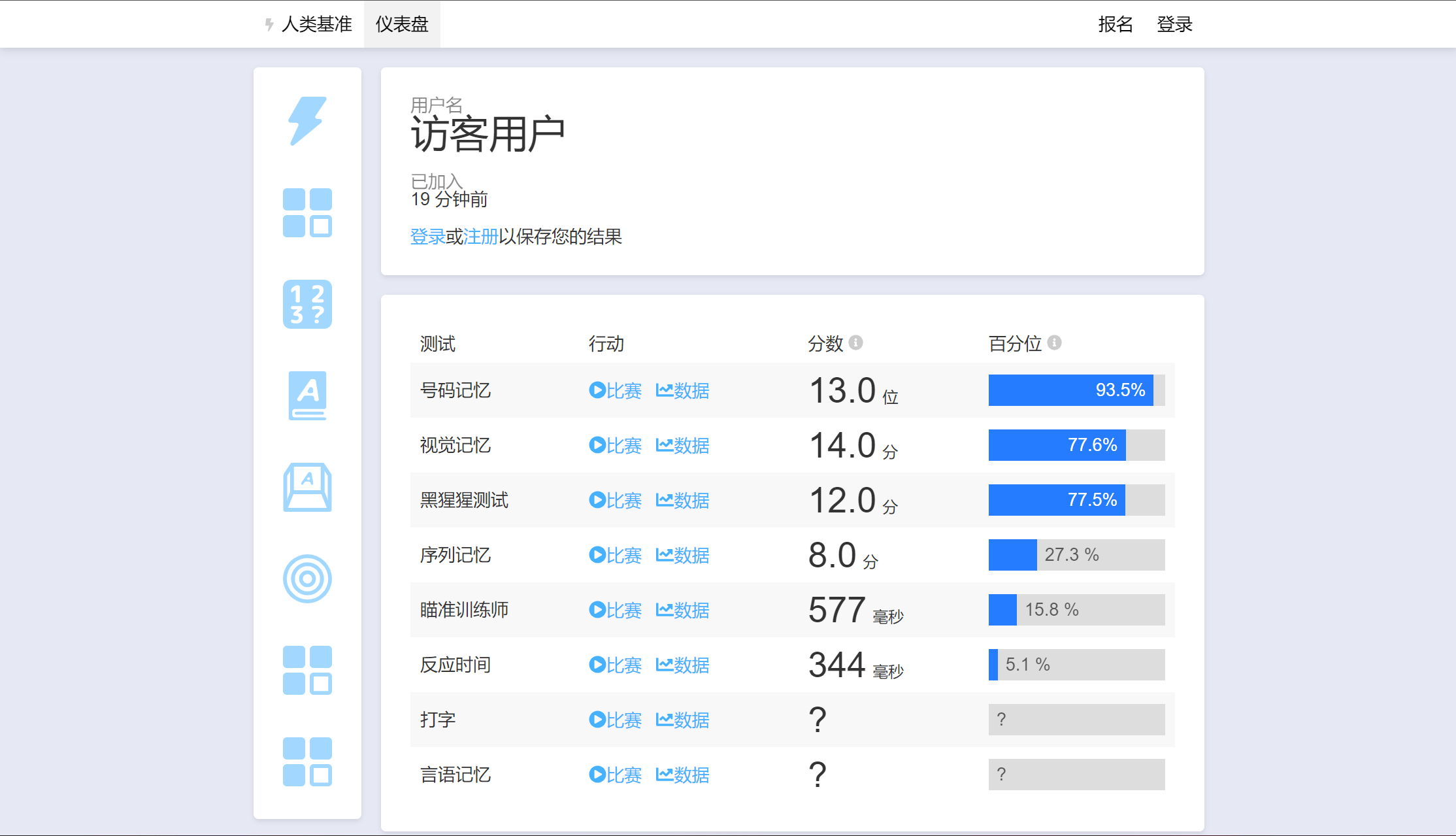Viewport: 1456px width, 836px height.
Task: View 数据 for 反应时间
Action: (682, 665)
